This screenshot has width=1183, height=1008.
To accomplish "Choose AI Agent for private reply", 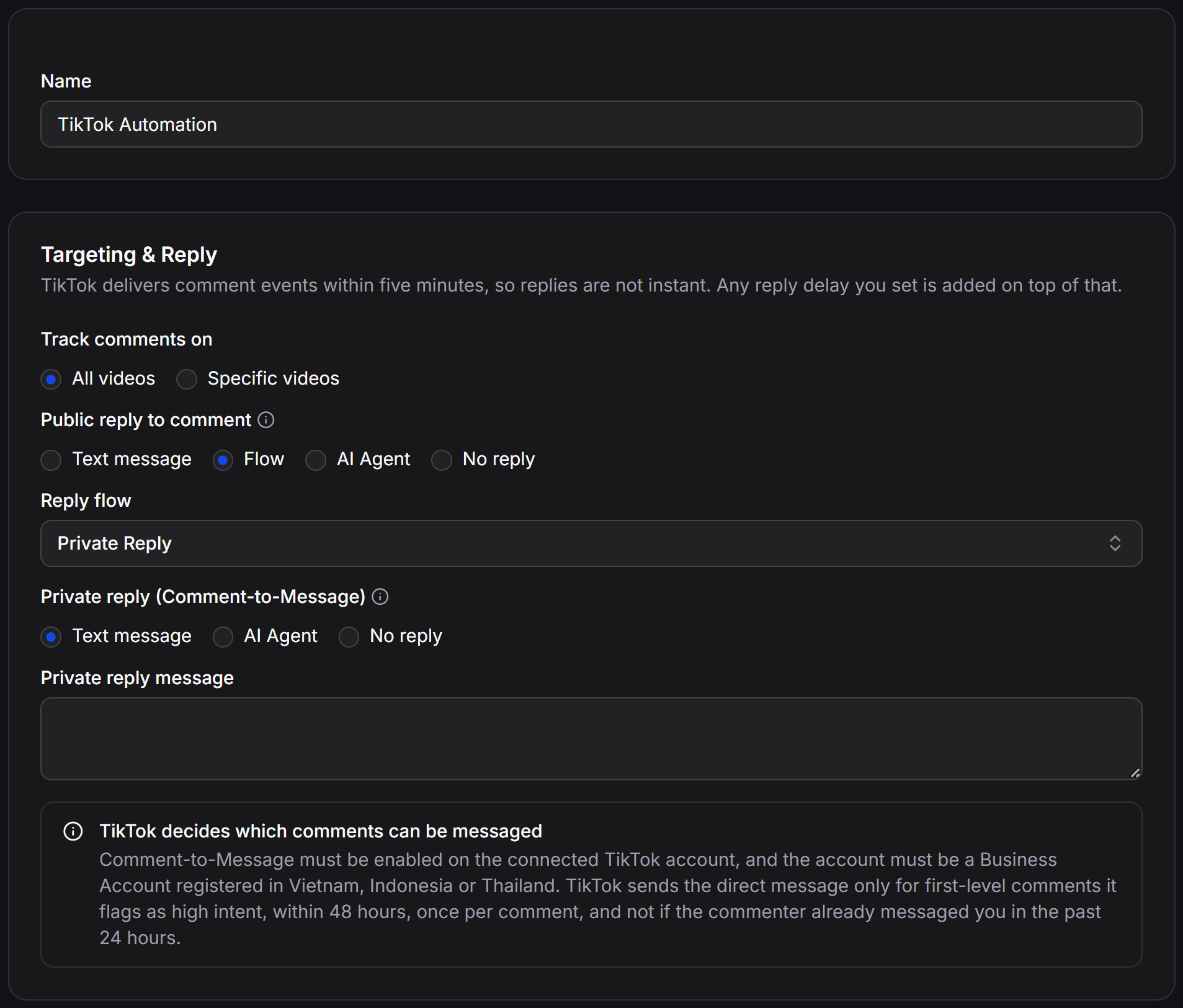I will (x=223, y=636).
